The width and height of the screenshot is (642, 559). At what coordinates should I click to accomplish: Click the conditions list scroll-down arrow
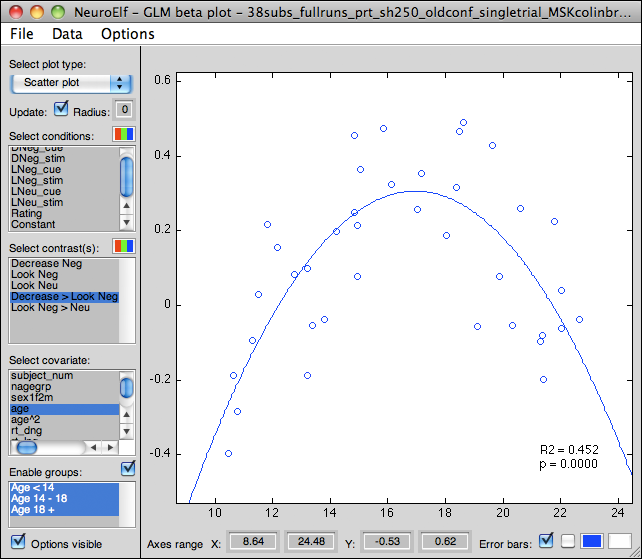(126, 224)
